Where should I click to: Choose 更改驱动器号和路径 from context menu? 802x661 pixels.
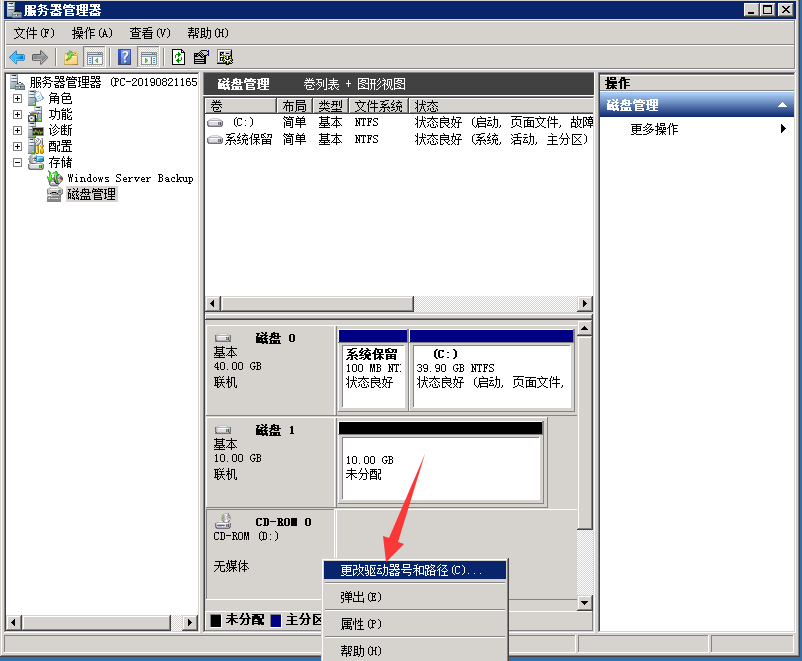(x=410, y=570)
